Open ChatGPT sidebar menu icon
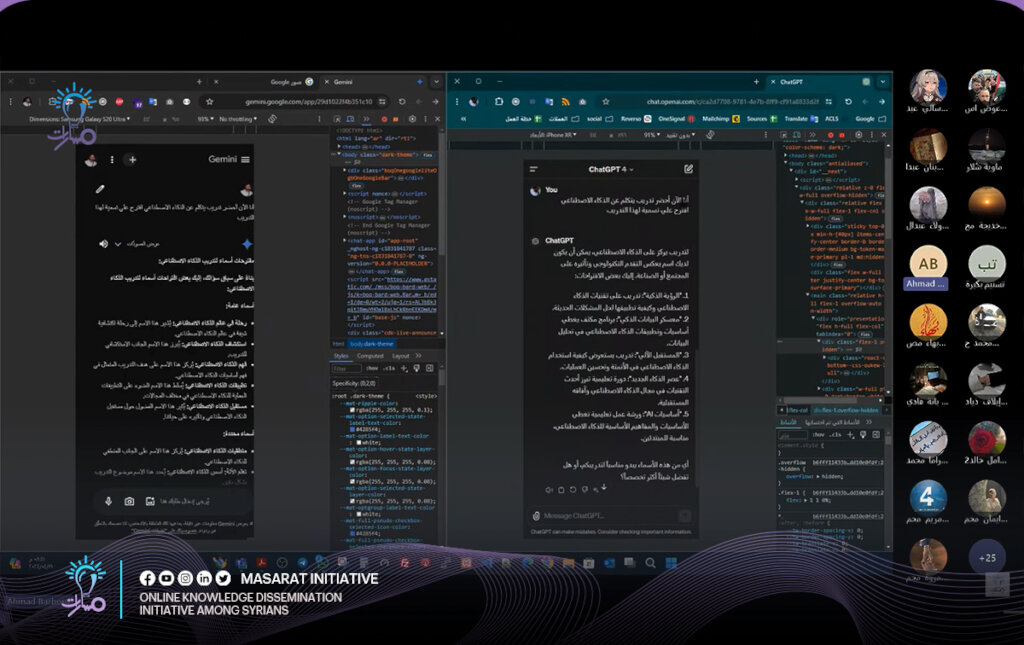 click(x=534, y=170)
